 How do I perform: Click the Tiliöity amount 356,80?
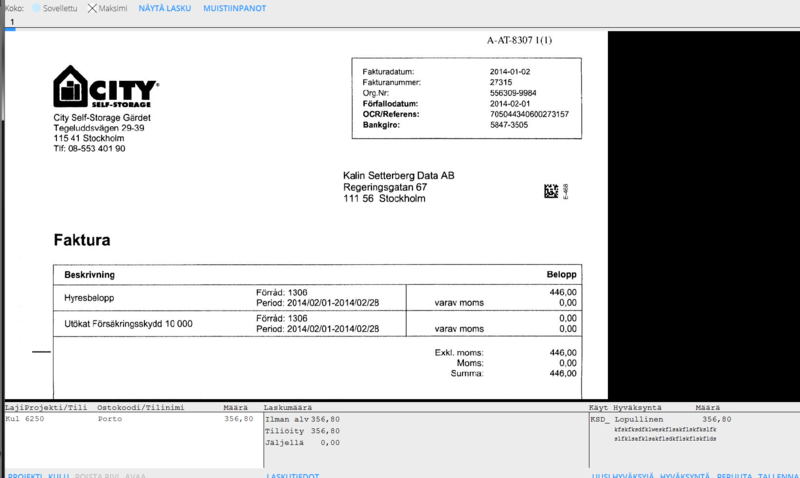tap(325, 431)
